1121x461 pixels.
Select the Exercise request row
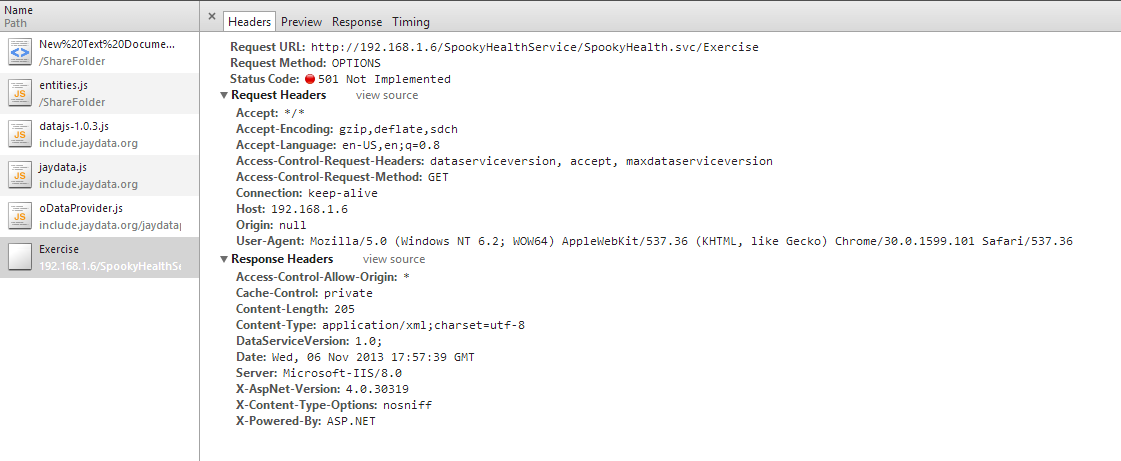click(x=99, y=257)
